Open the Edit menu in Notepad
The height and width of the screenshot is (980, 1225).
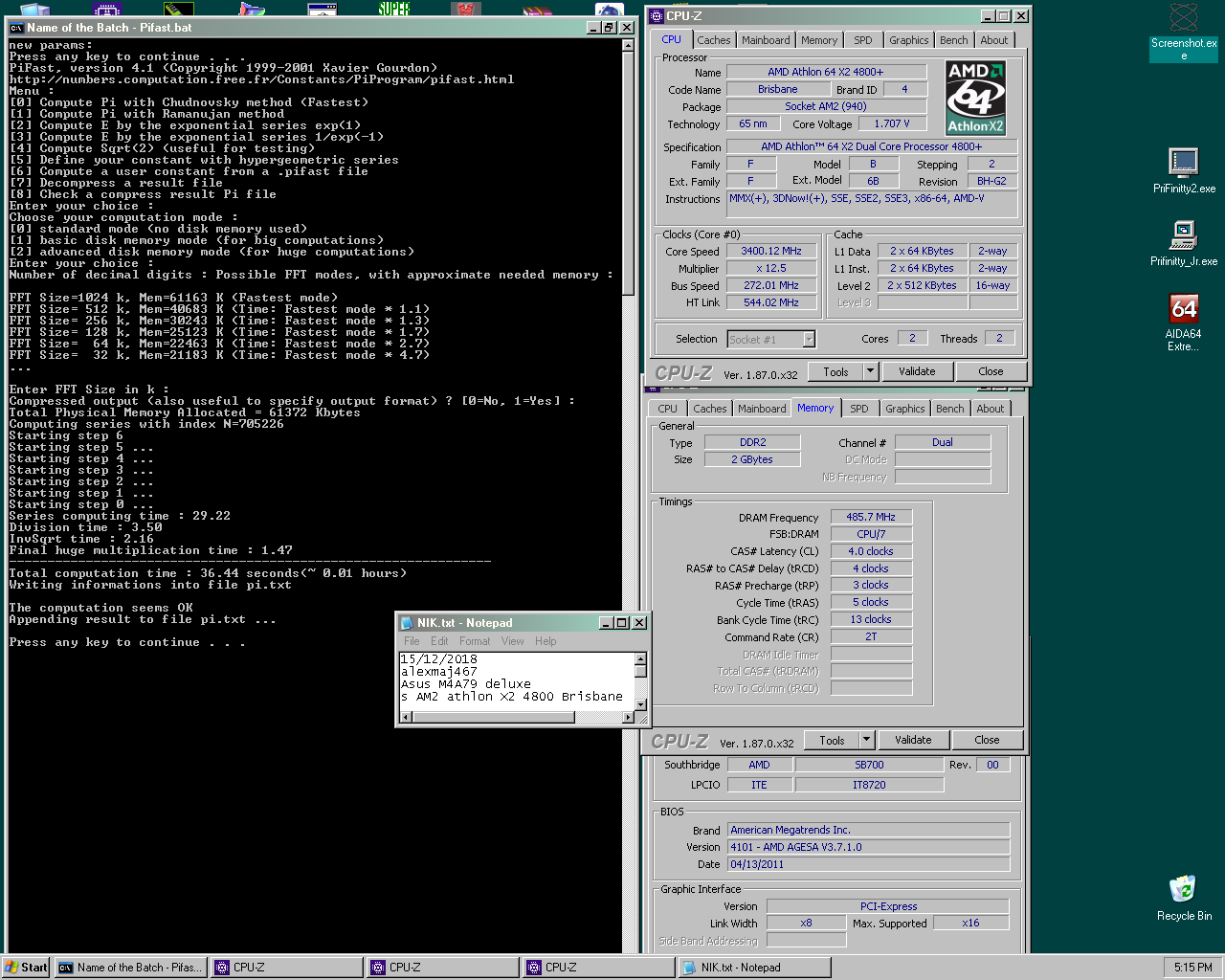pos(439,641)
